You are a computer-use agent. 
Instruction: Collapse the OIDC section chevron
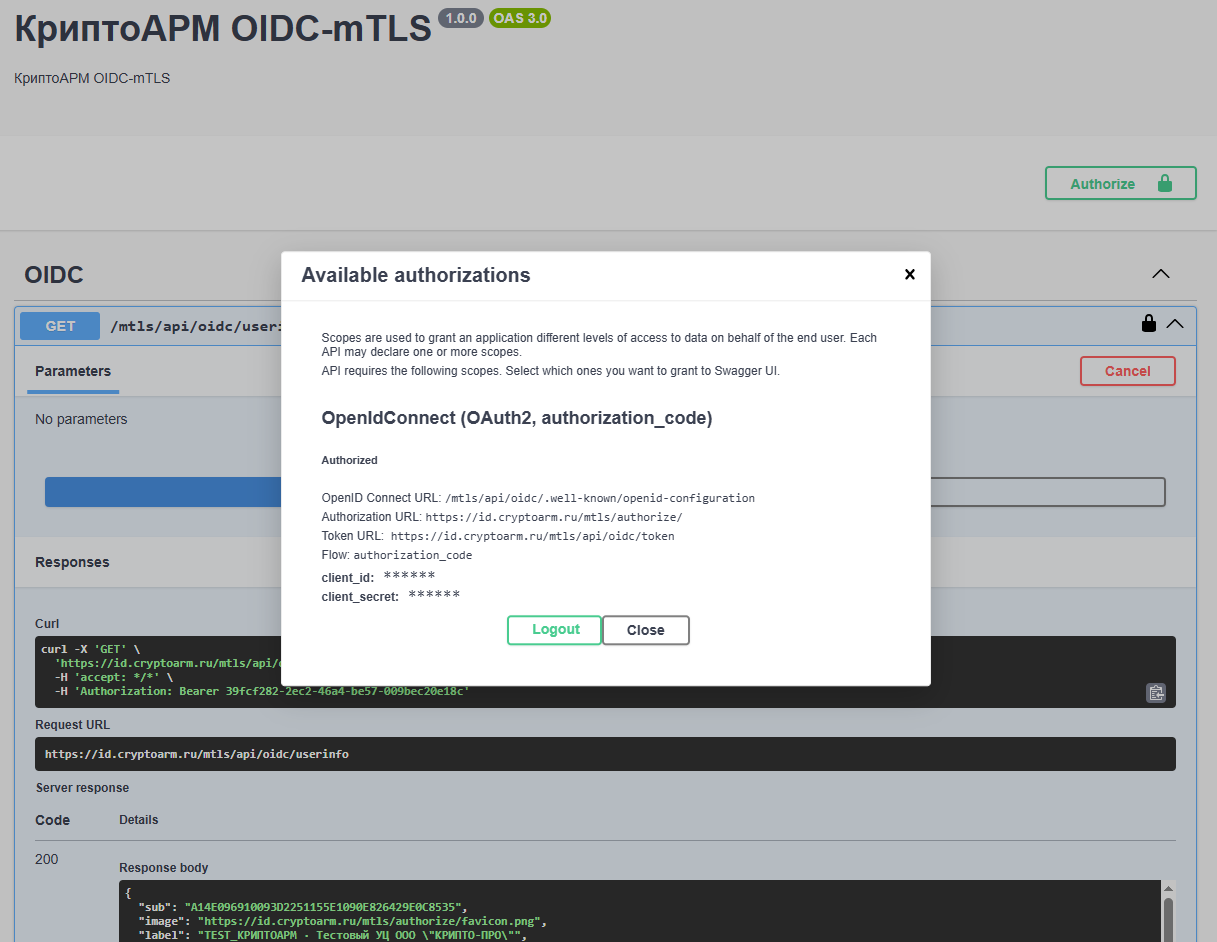coord(1160,274)
